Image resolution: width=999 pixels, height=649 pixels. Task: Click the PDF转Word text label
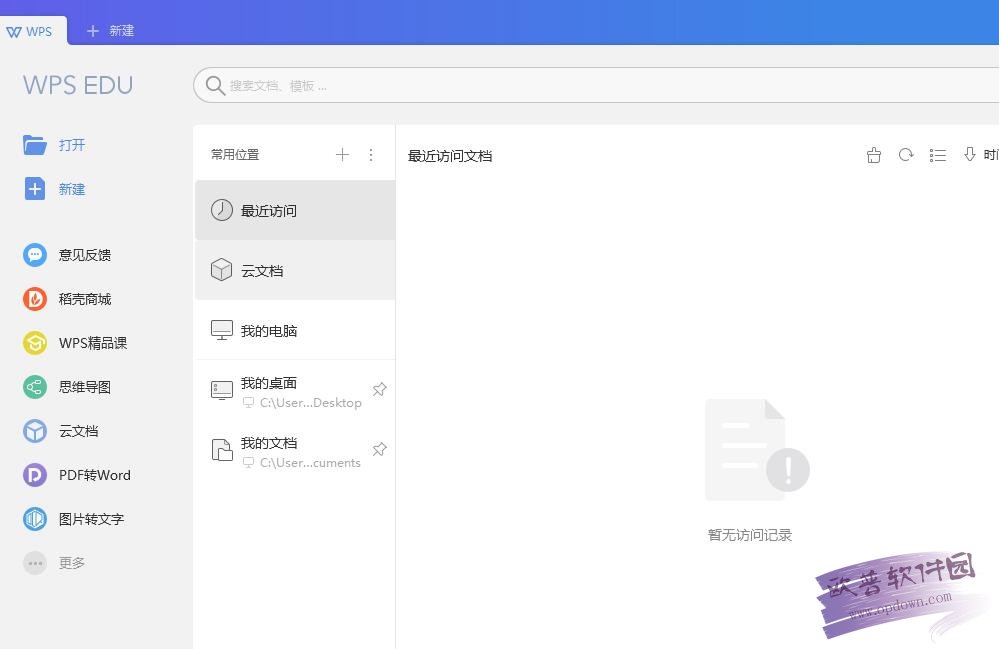click(95, 475)
